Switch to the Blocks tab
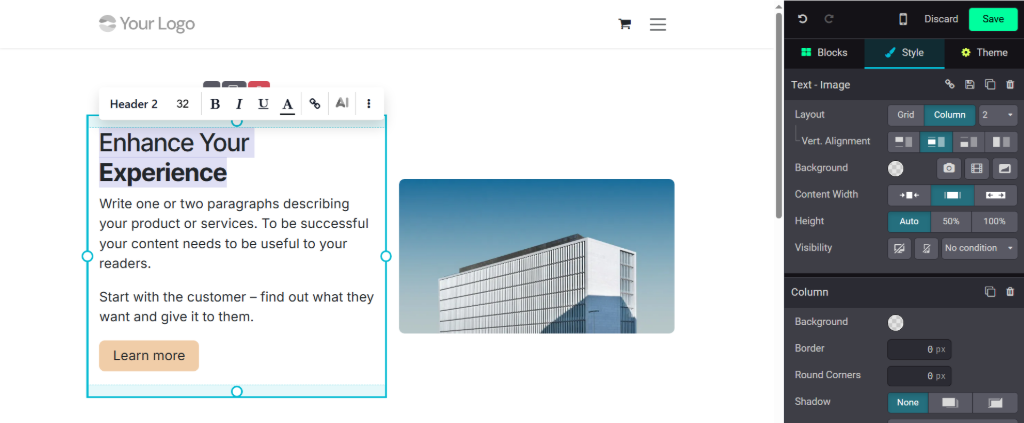Screen dimensions: 1024x423 824,53
